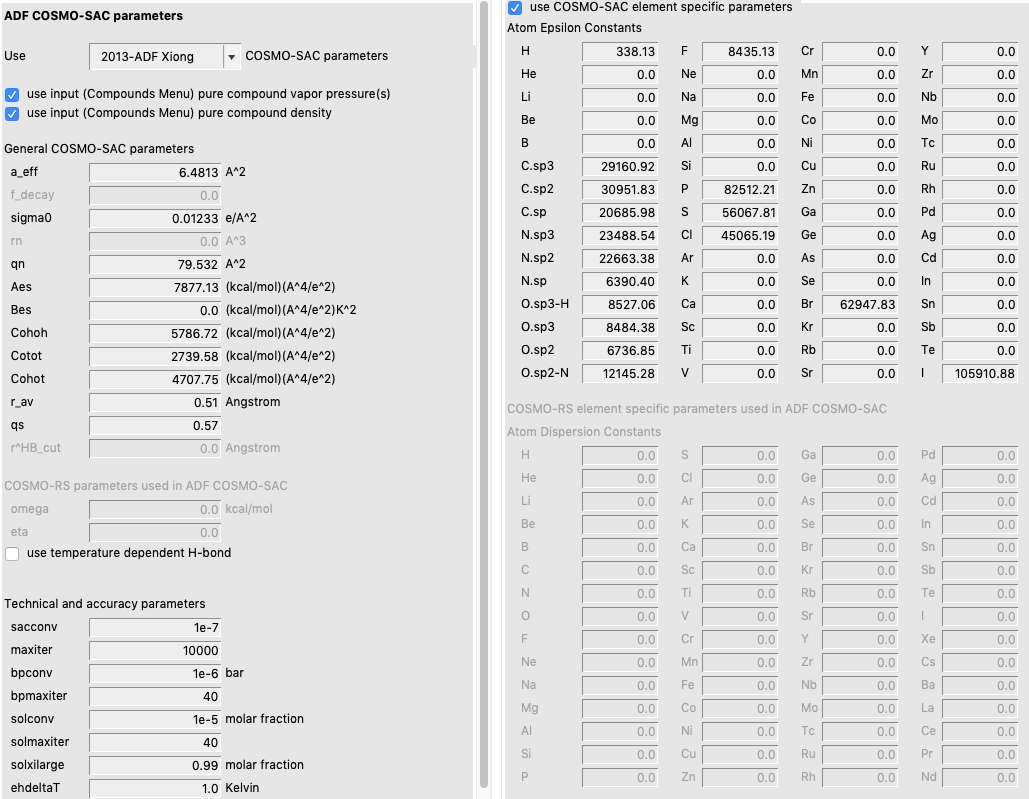Viewport: 1029px width, 799px height.
Task: Click the O.sp3-H epsilon constant field
Action: 620,304
